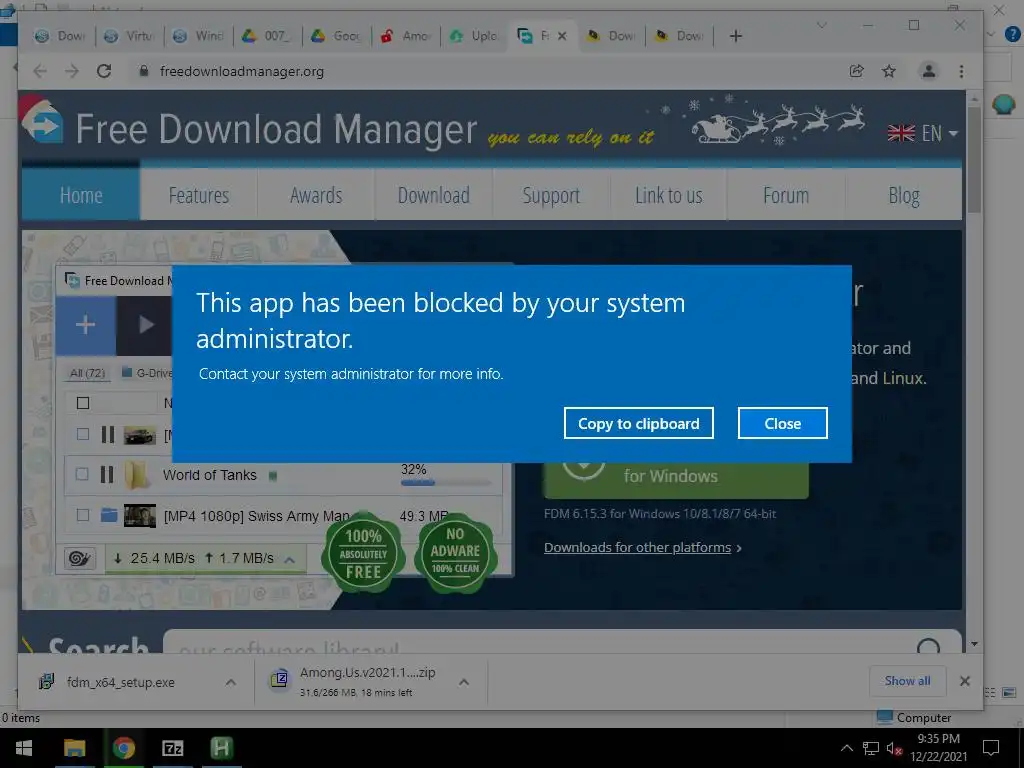The height and width of the screenshot is (768, 1024).
Task: Share this page icon
Action: (856, 71)
